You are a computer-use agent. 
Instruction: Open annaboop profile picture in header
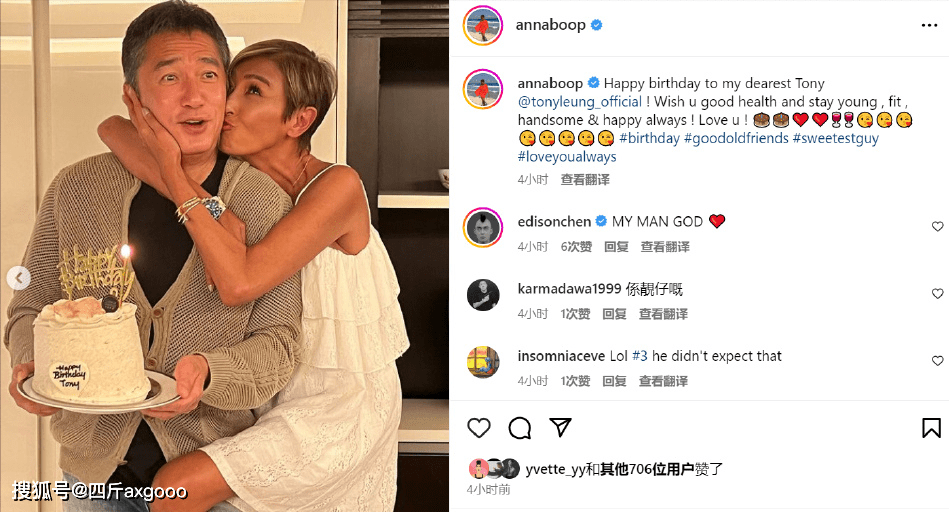pyautogui.click(x=483, y=25)
